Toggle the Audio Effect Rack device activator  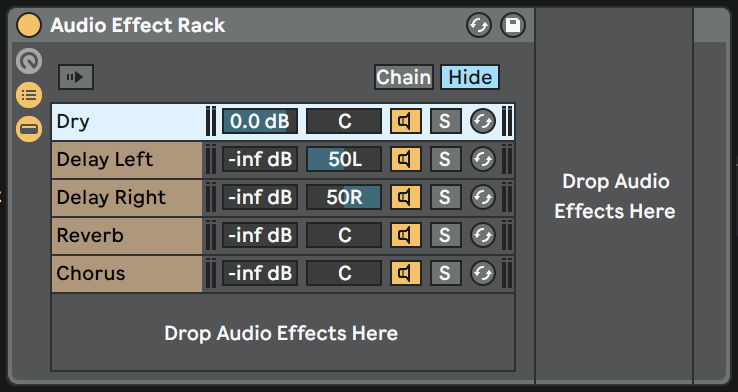(29, 25)
